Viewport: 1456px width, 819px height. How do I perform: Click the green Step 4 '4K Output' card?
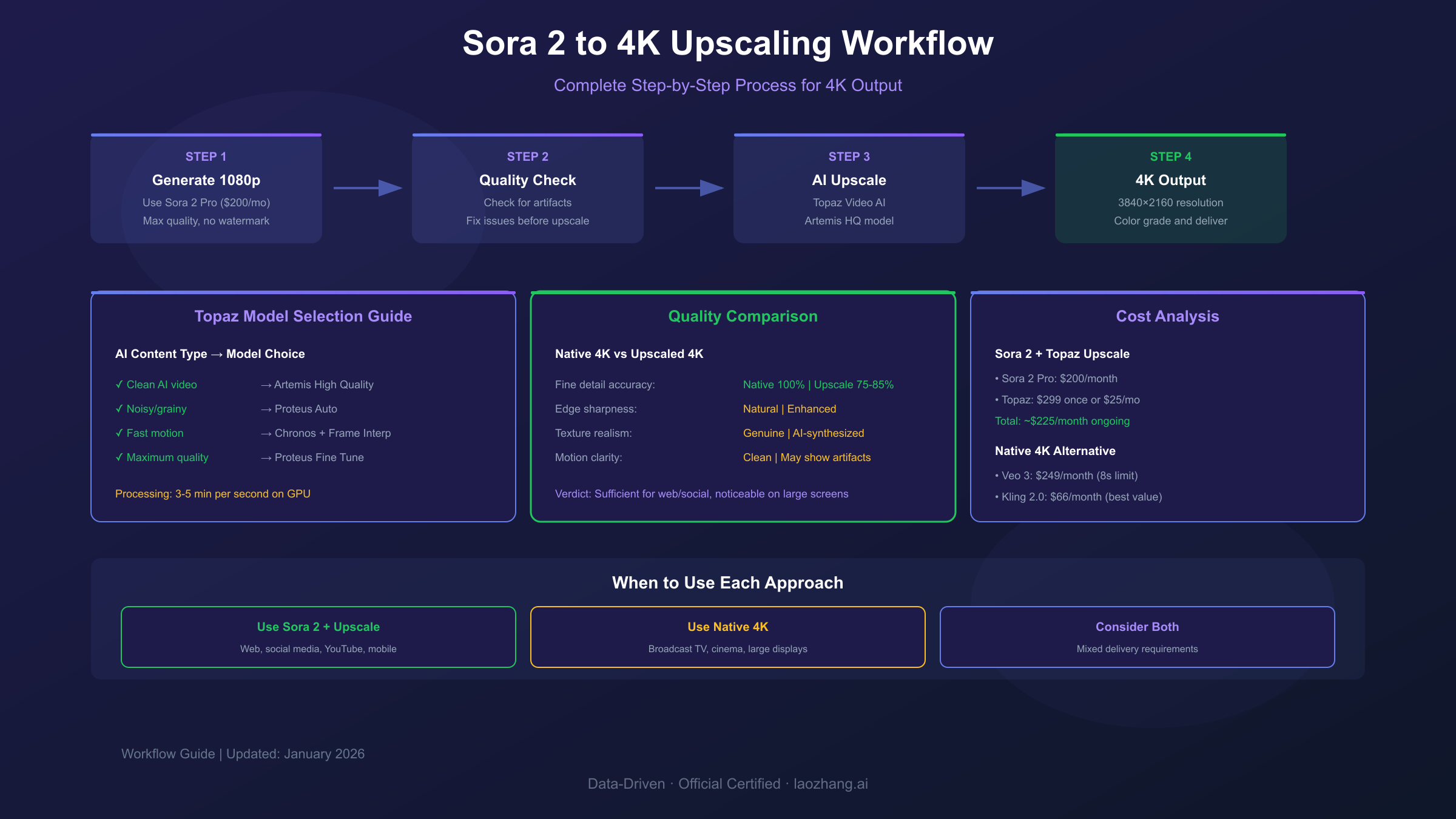tap(1170, 188)
